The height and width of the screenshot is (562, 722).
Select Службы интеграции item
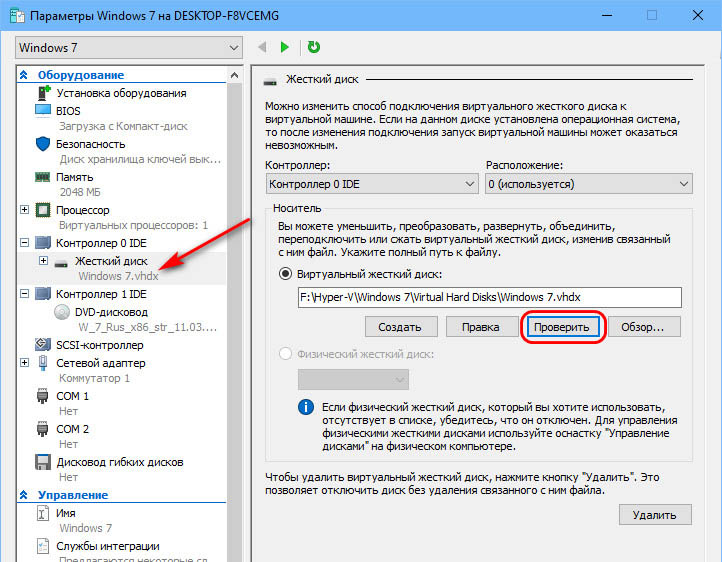[108, 546]
